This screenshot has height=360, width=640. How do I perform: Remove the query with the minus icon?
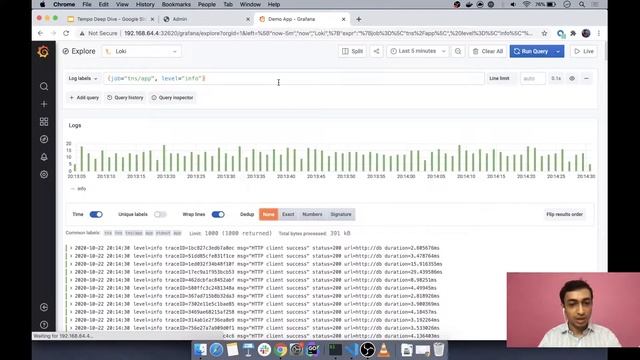(x=587, y=78)
